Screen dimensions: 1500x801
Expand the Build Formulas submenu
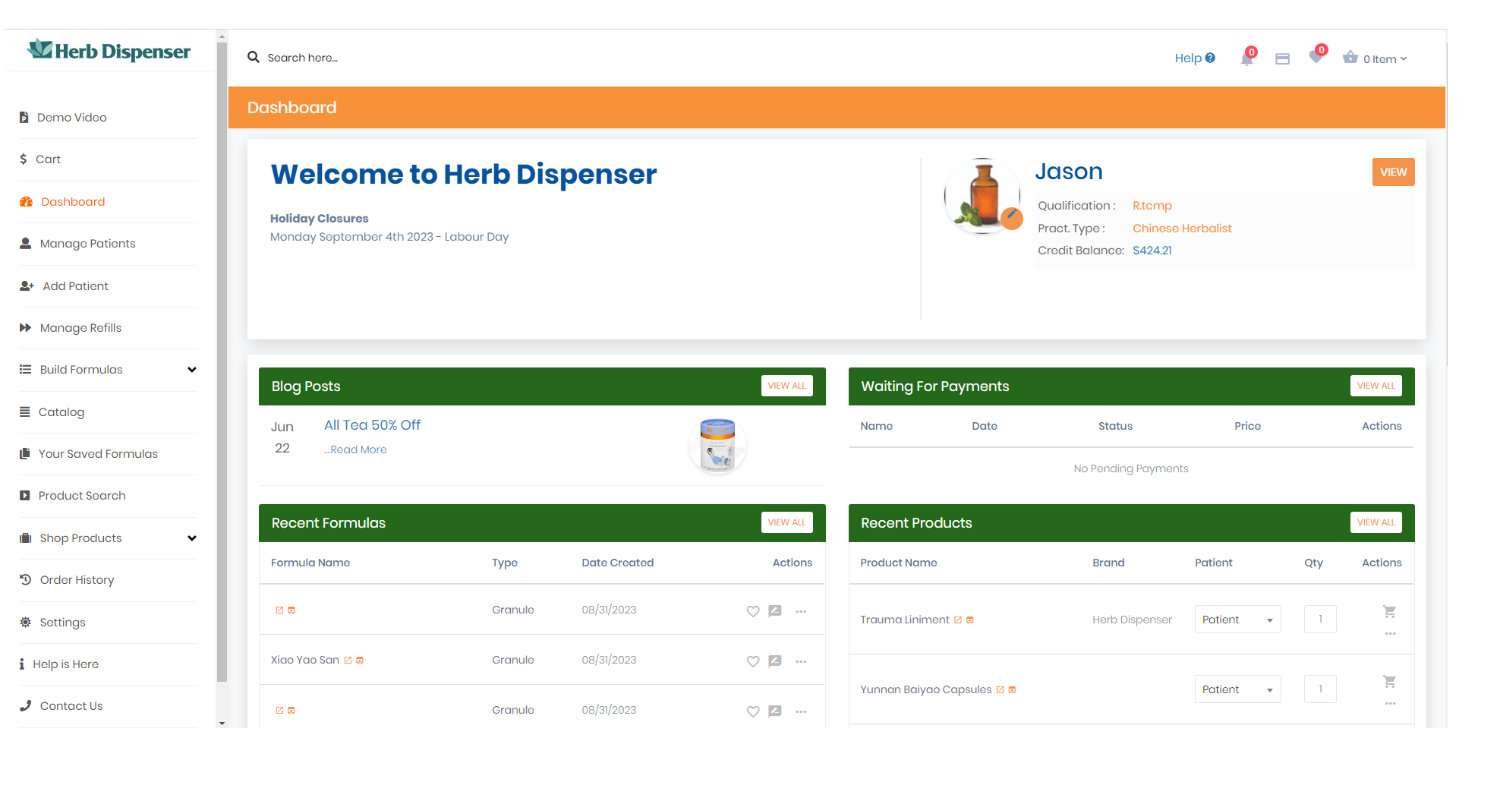(192, 369)
